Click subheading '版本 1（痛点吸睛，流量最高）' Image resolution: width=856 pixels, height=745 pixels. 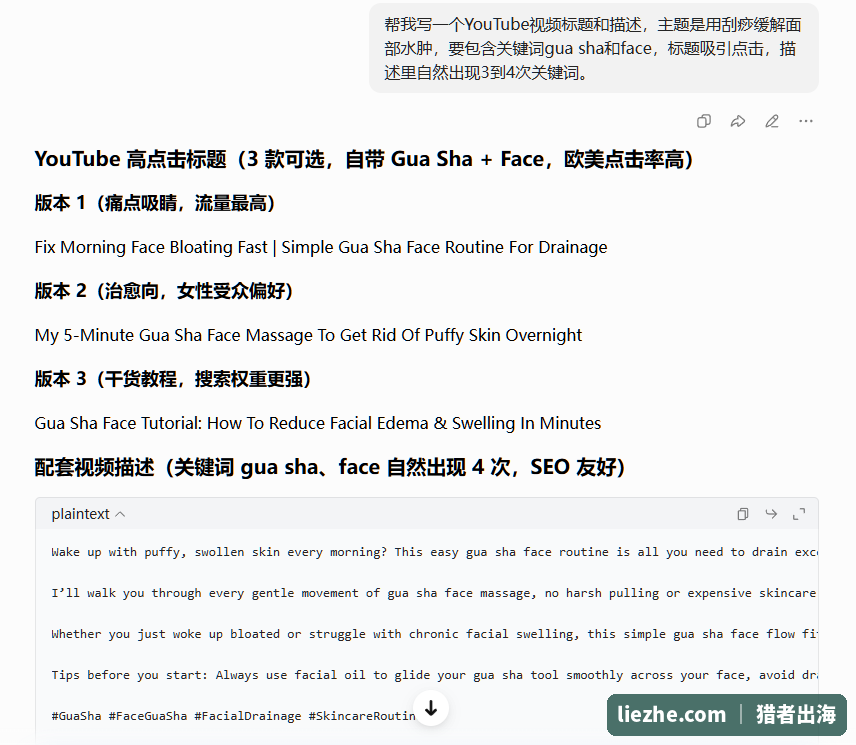click(x=154, y=203)
